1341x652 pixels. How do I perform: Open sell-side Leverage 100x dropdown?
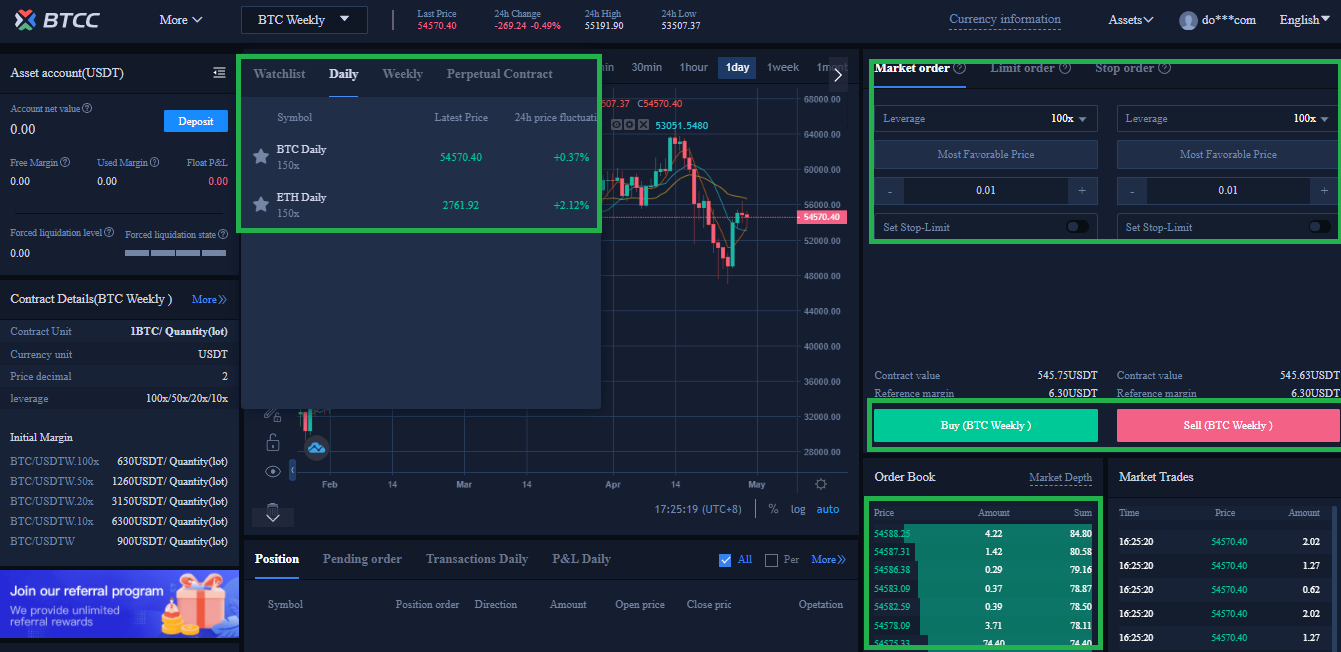point(1228,118)
